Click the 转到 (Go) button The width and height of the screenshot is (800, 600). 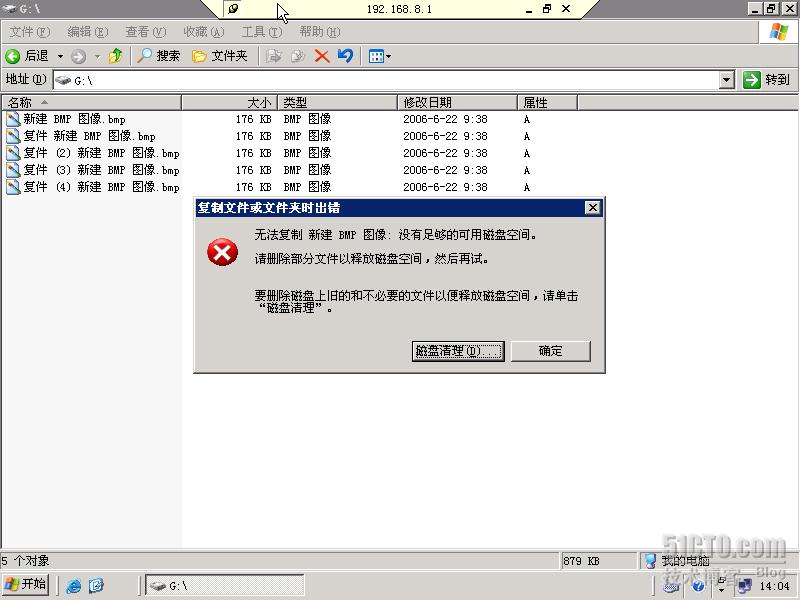pyautogui.click(x=767, y=80)
